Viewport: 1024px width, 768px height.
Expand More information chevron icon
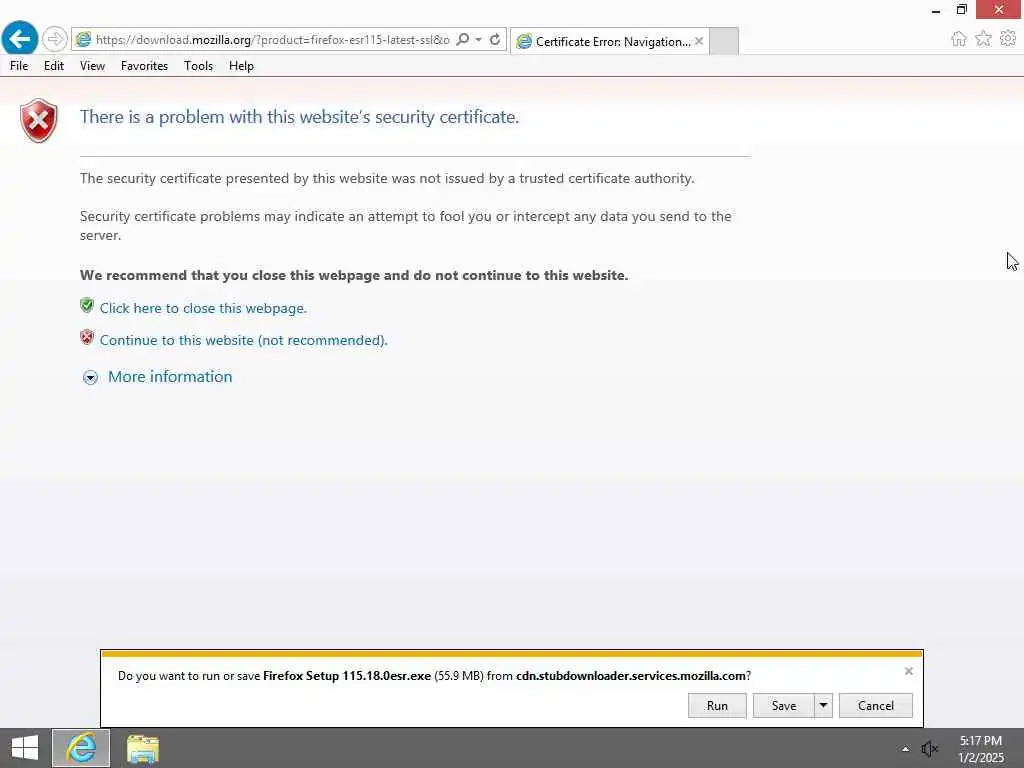[x=90, y=377]
